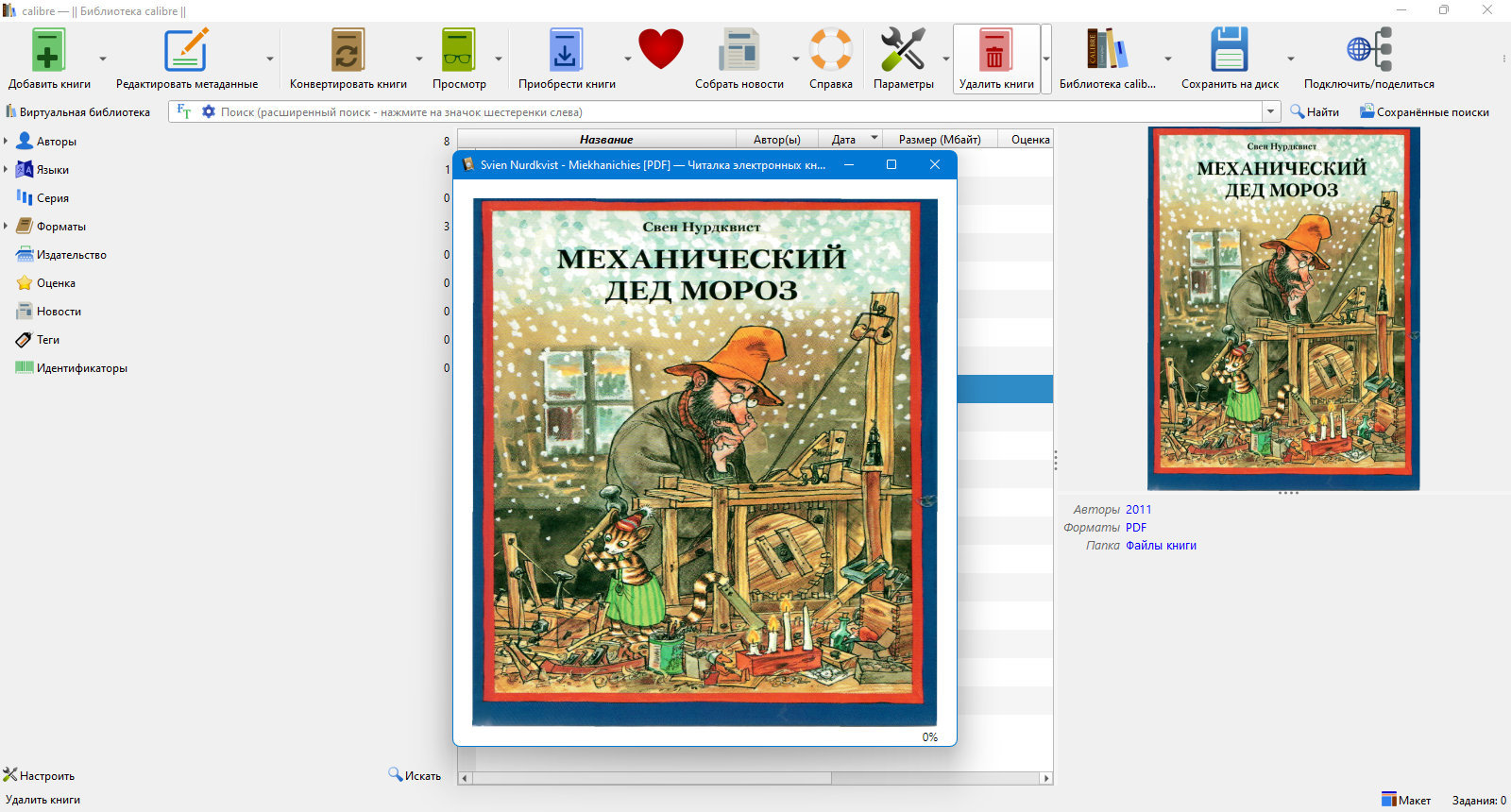1511x812 pixels.
Task: Open the PDF format link
Action: pyautogui.click(x=1136, y=528)
